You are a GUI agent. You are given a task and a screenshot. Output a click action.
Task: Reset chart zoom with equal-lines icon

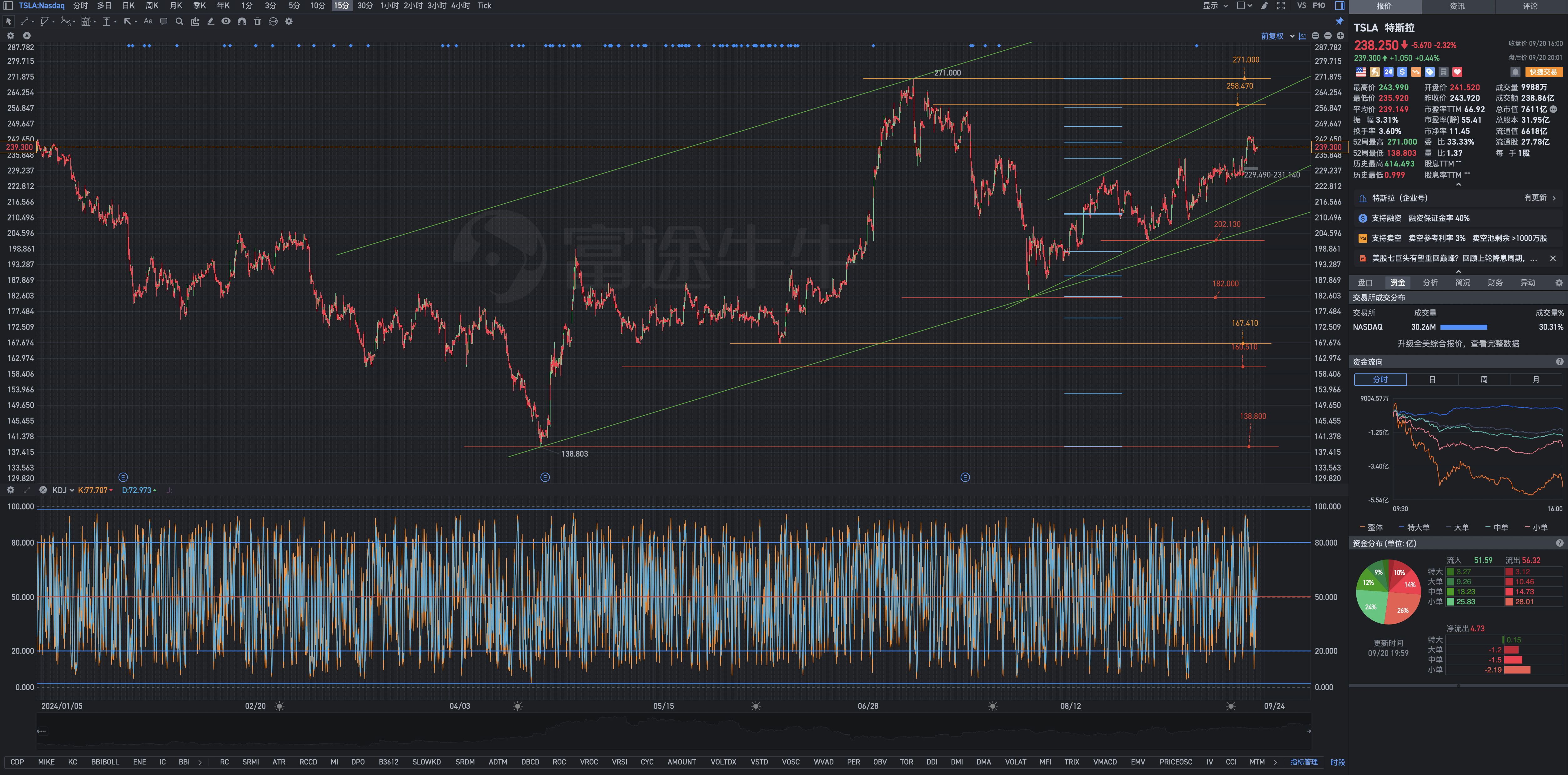(1315, 36)
